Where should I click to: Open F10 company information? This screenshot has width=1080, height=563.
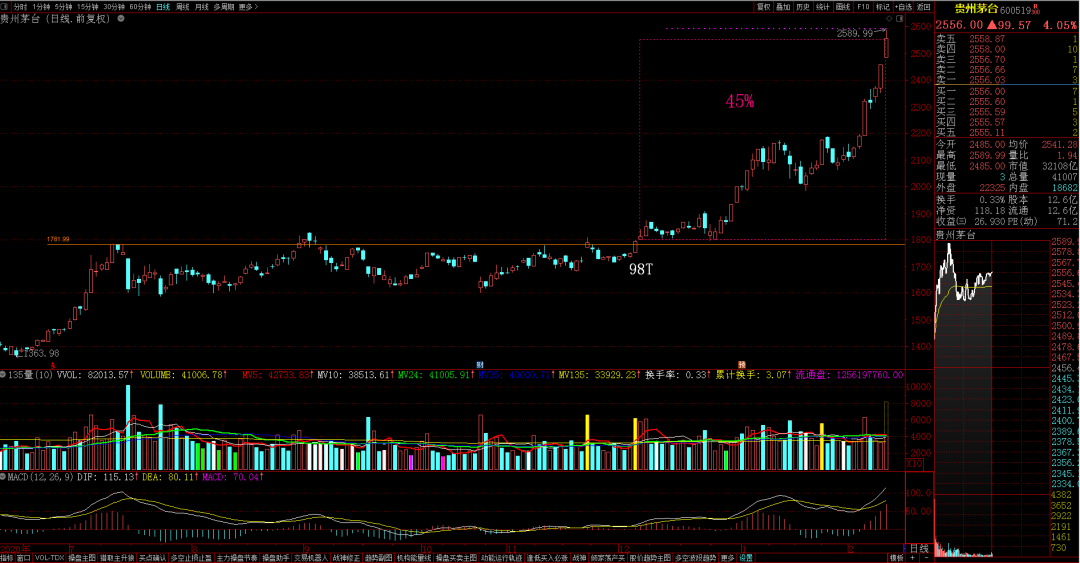[x=863, y=7]
